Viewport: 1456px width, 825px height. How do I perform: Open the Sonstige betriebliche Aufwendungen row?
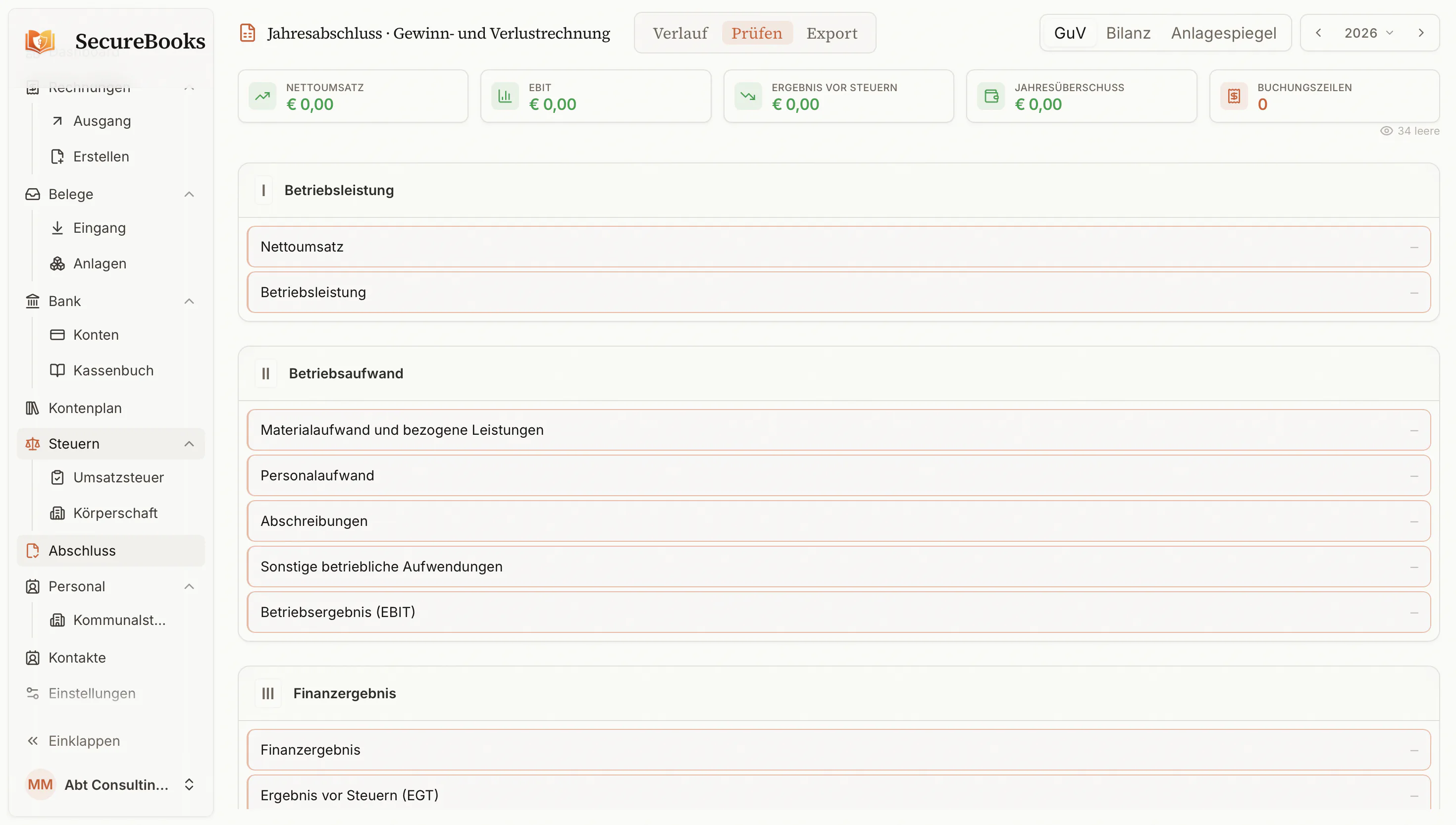tap(838, 567)
